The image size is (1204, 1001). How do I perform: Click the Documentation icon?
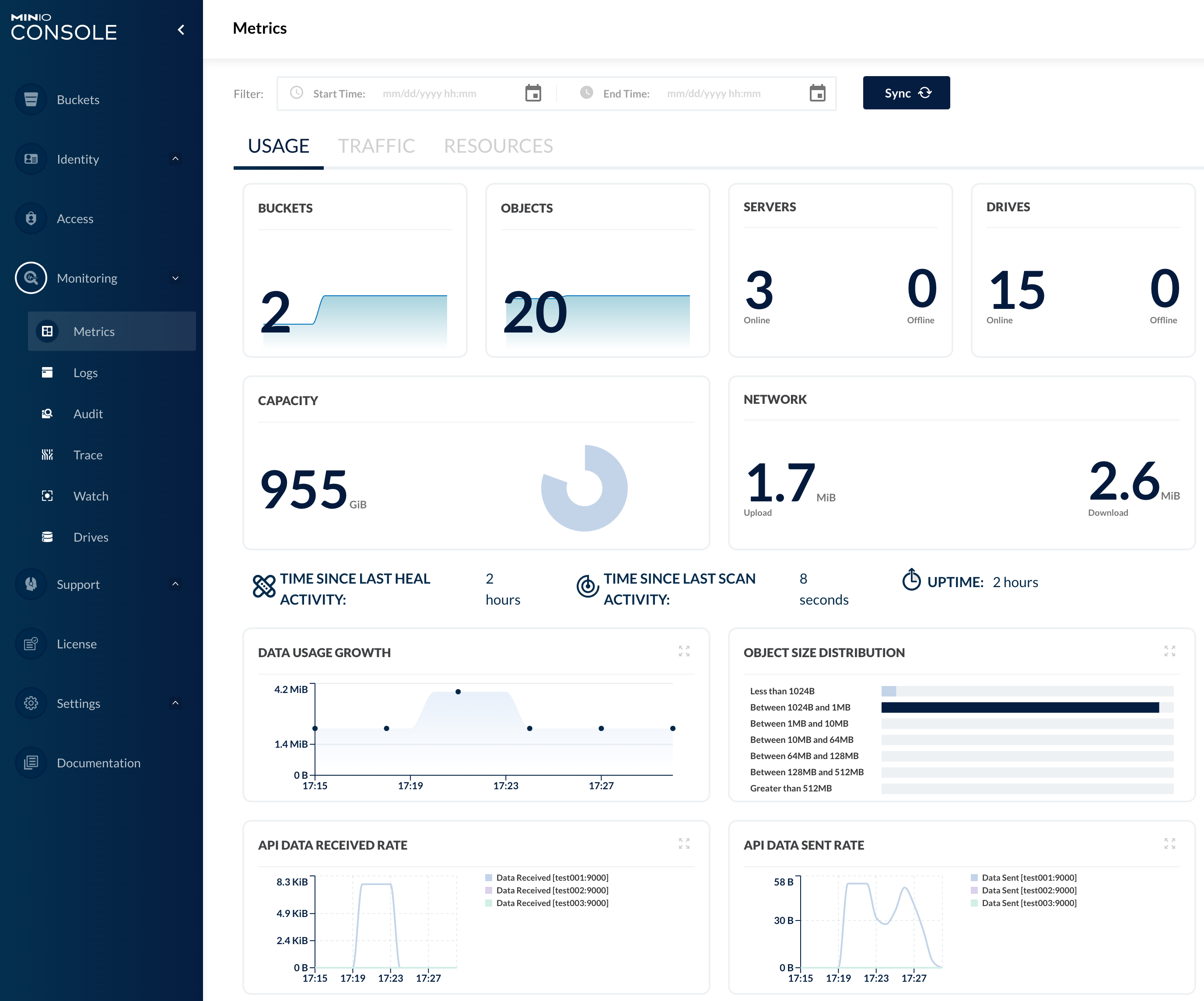[31, 763]
